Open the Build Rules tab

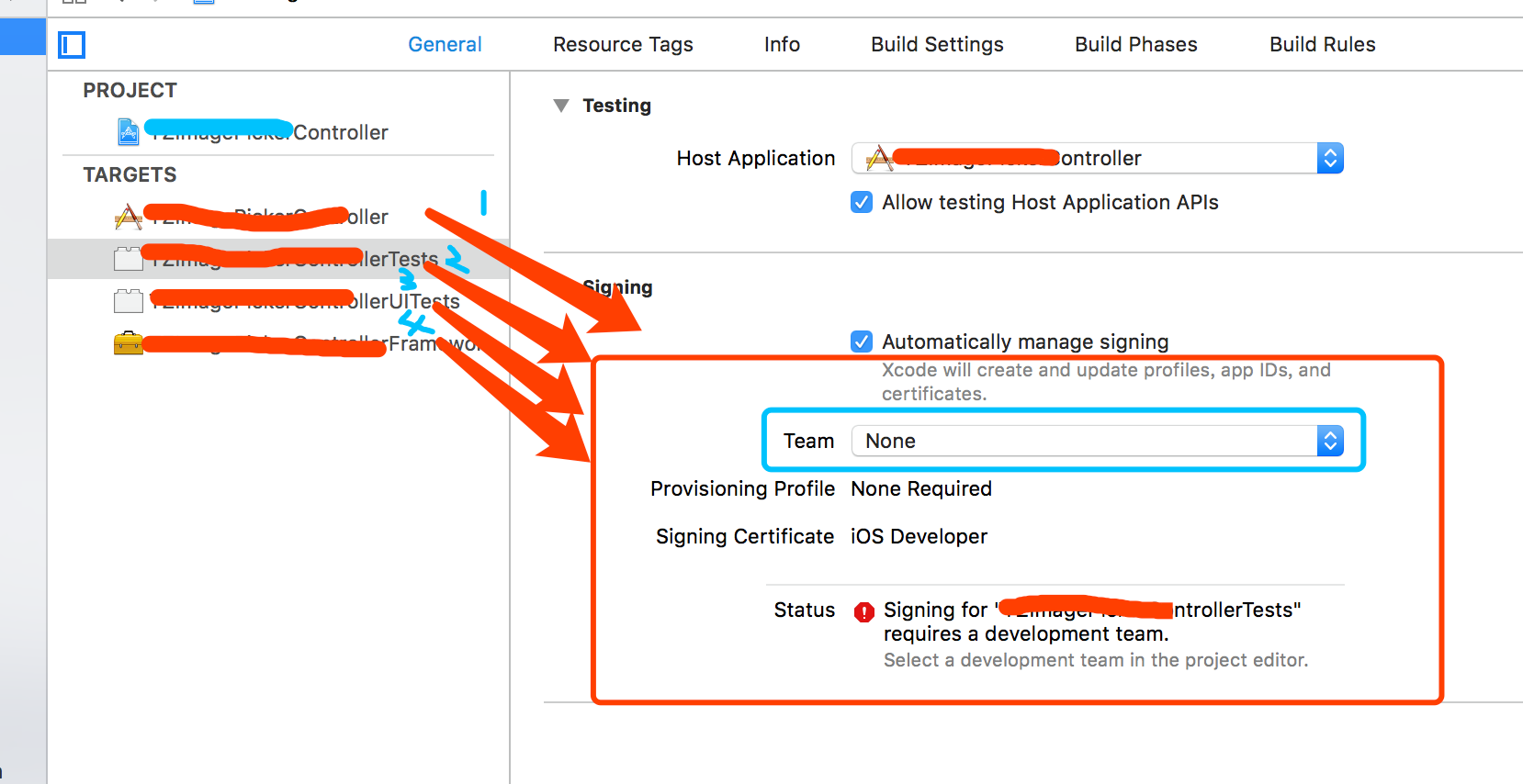click(x=1323, y=44)
